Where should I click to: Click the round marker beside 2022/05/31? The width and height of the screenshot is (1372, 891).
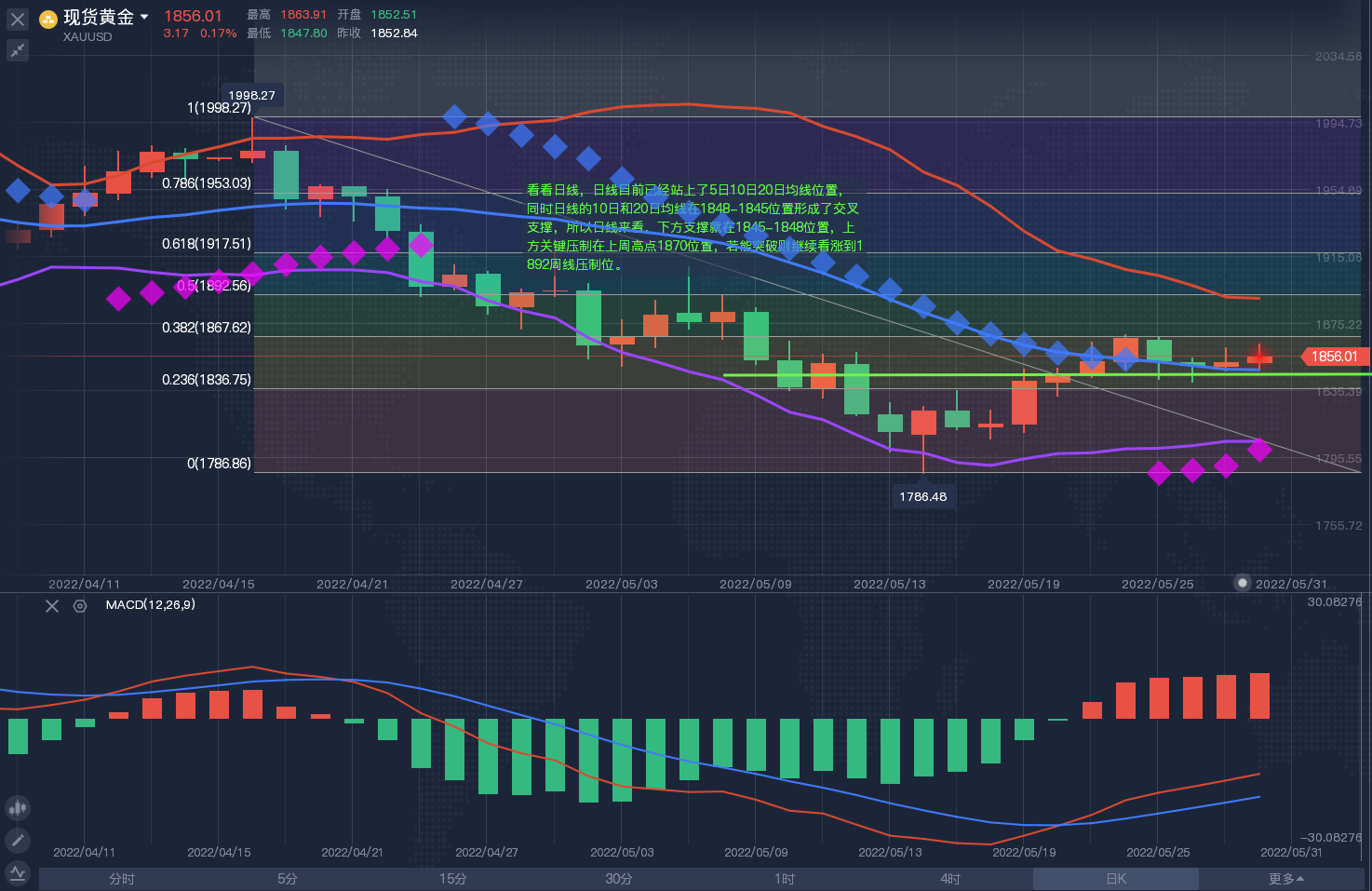click(x=1242, y=583)
